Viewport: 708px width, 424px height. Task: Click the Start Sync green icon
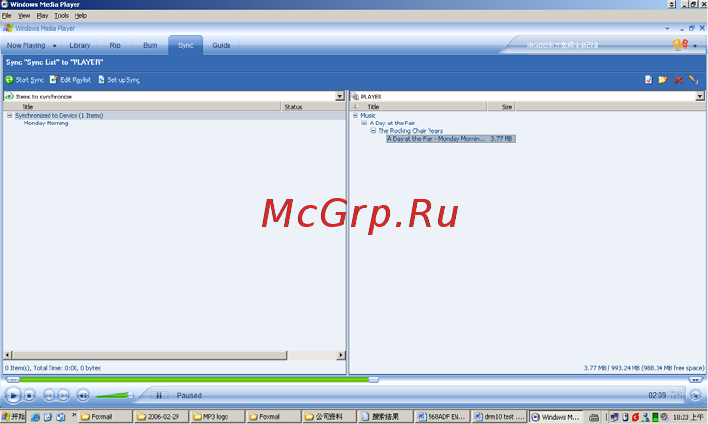9,80
